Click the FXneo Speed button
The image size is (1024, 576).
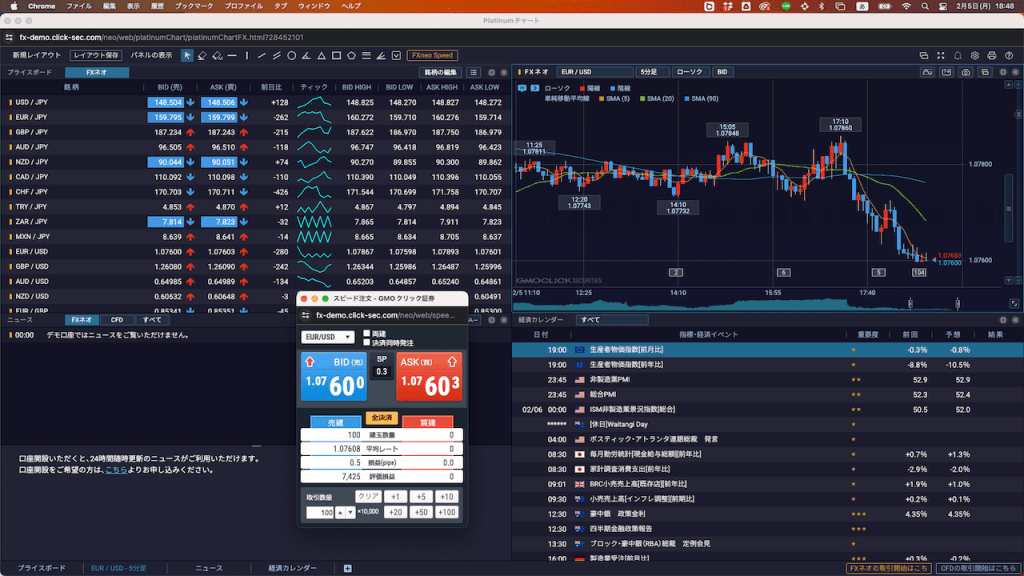point(432,56)
